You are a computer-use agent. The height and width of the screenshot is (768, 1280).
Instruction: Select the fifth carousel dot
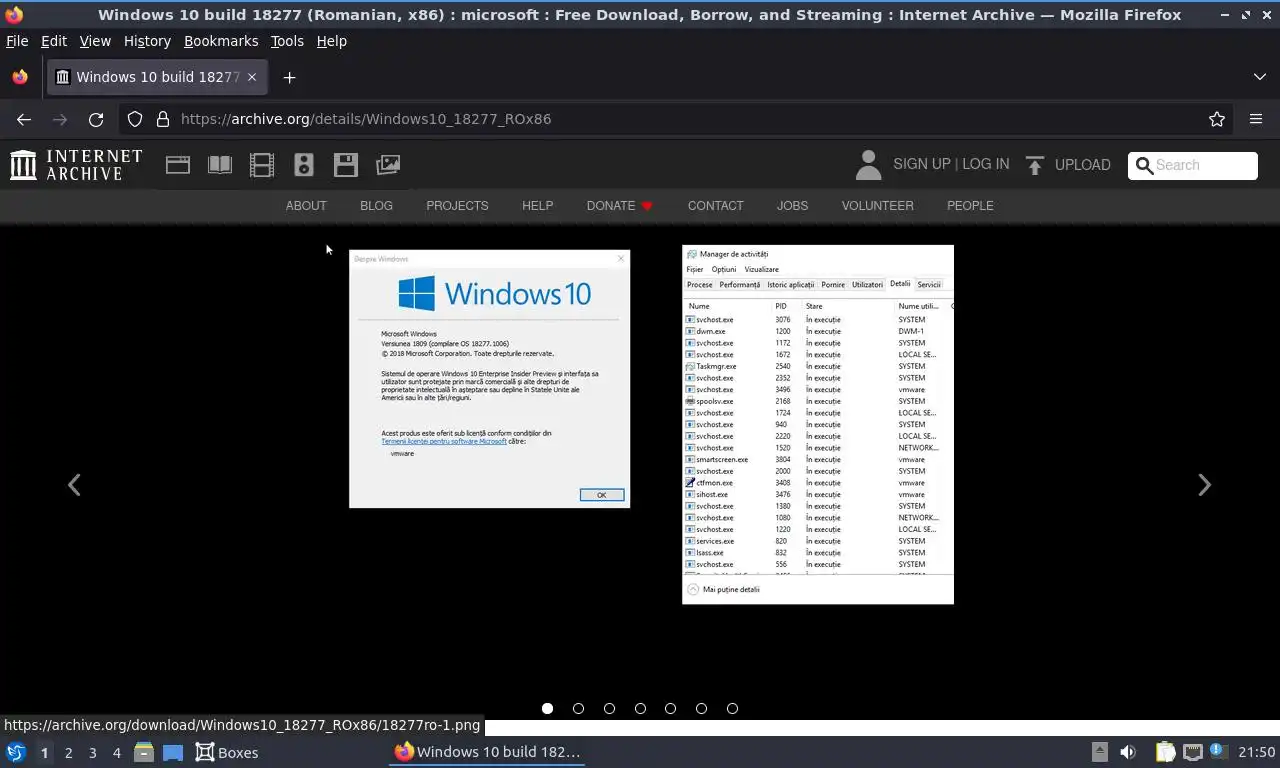pyautogui.click(x=670, y=708)
